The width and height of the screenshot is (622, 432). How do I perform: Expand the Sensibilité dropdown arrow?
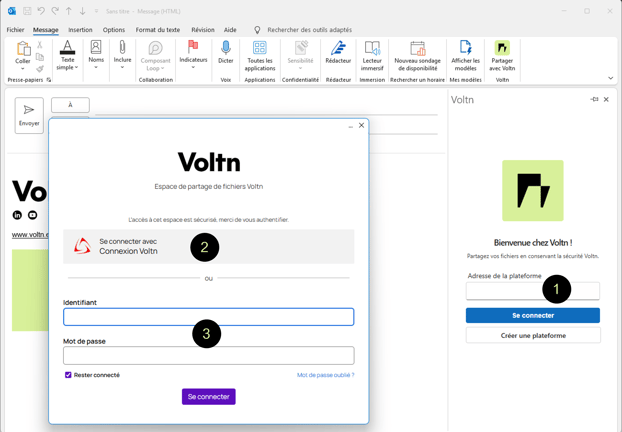(x=300, y=68)
